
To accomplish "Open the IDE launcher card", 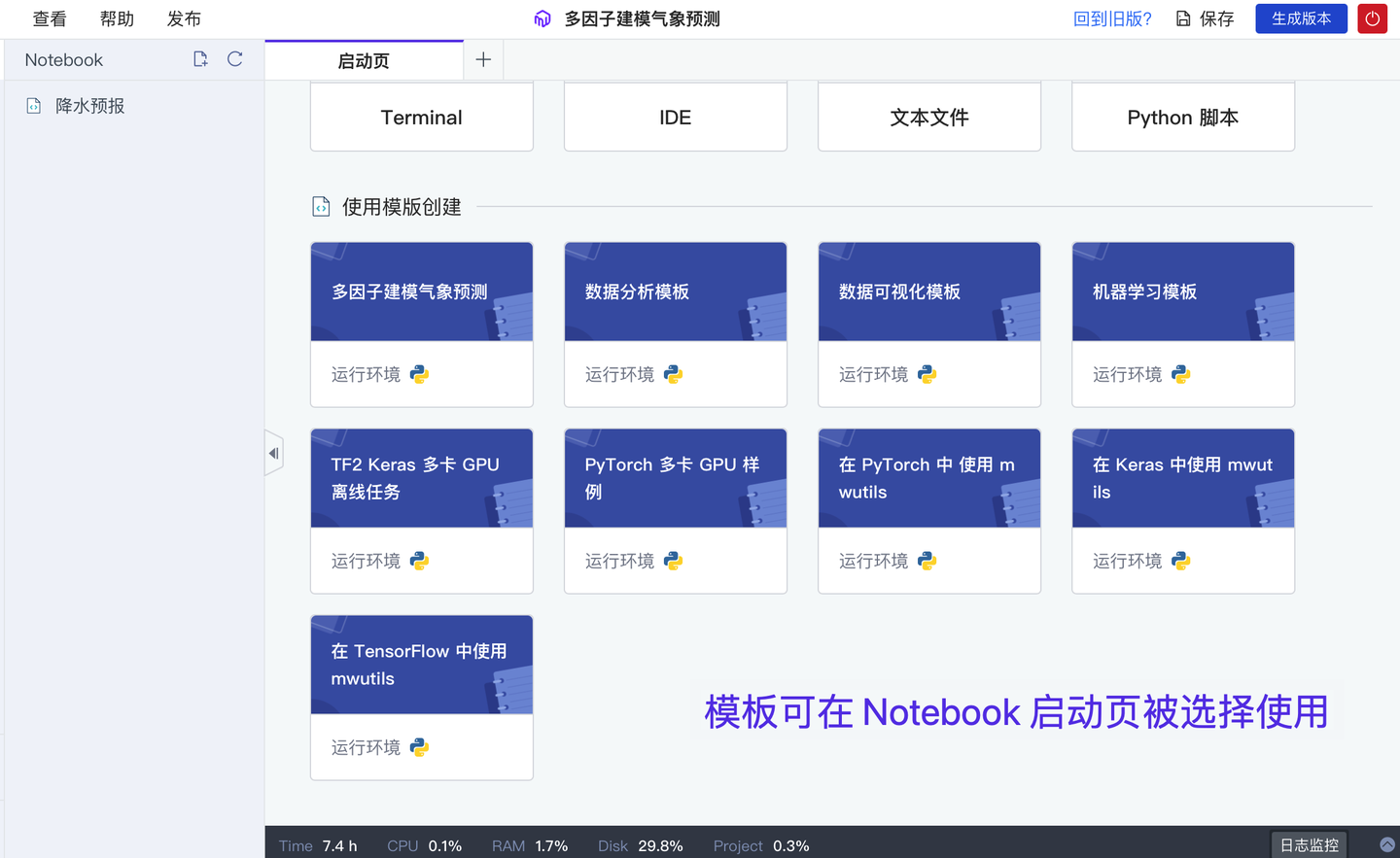I will (x=676, y=117).
